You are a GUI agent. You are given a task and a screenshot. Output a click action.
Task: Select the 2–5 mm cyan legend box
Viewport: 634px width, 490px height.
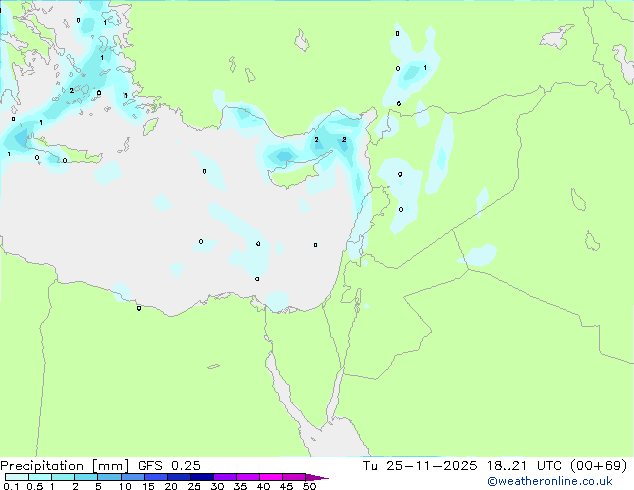86,477
